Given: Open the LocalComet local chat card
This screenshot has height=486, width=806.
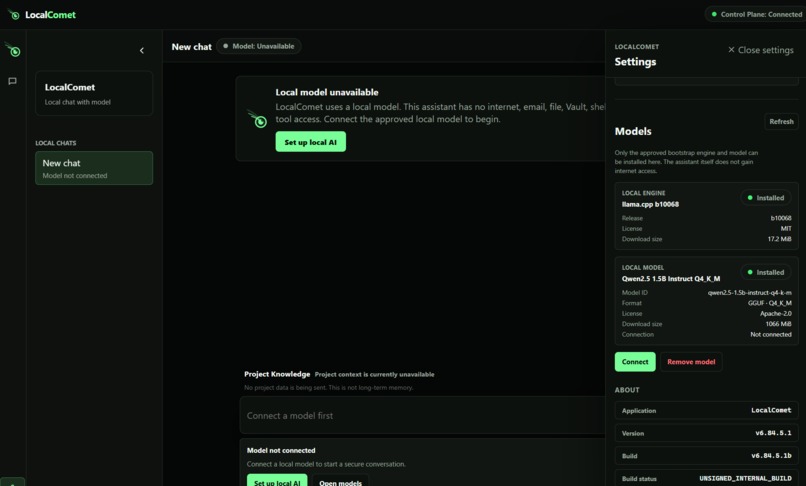Looking at the screenshot, I should (x=94, y=93).
